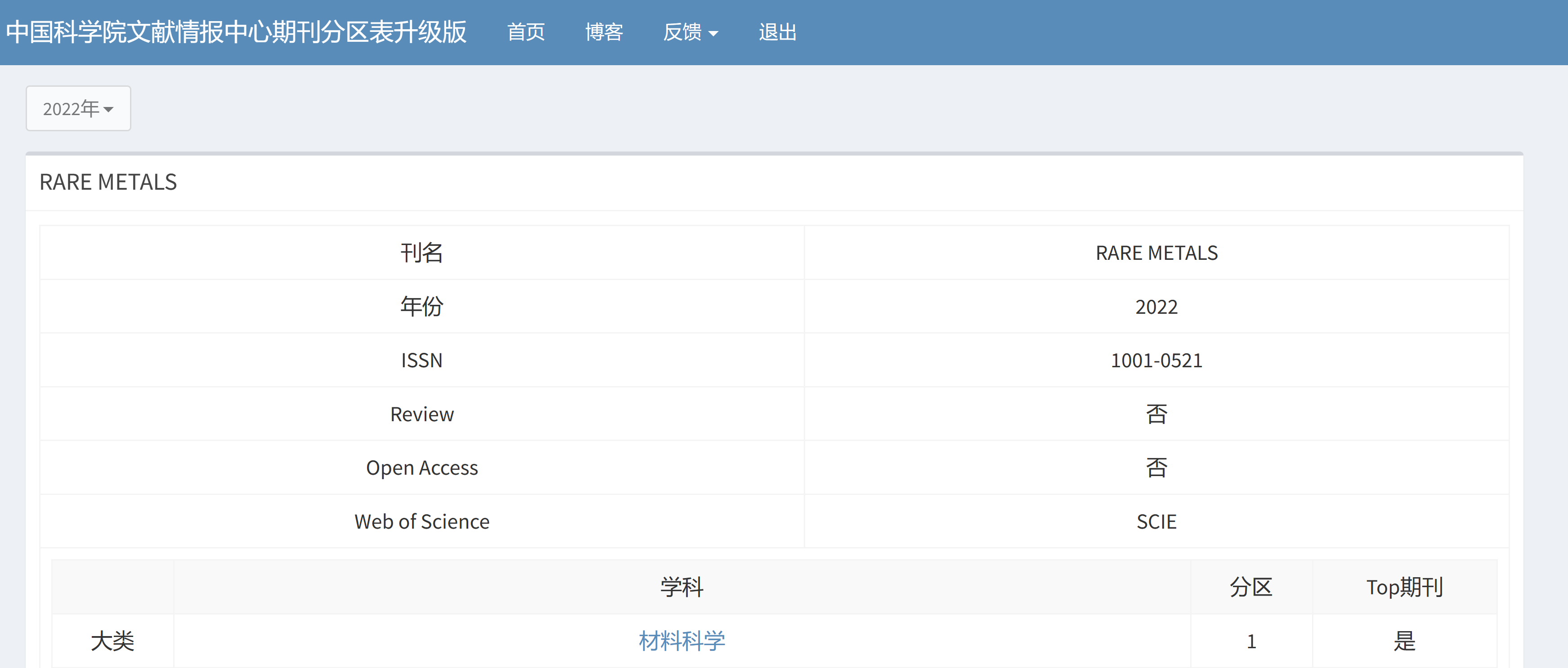The width and height of the screenshot is (1568, 668).
Task: Click 退出 to log out
Action: 777,32
